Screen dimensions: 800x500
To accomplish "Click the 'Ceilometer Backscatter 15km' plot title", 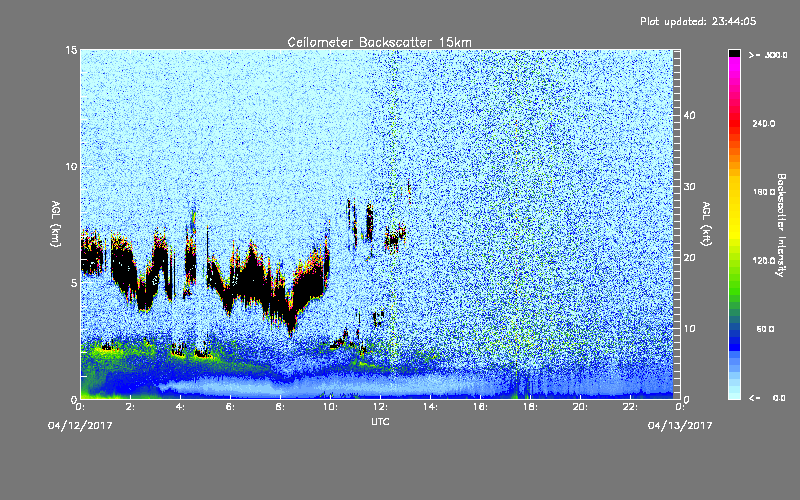I will pyautogui.click(x=379, y=42).
